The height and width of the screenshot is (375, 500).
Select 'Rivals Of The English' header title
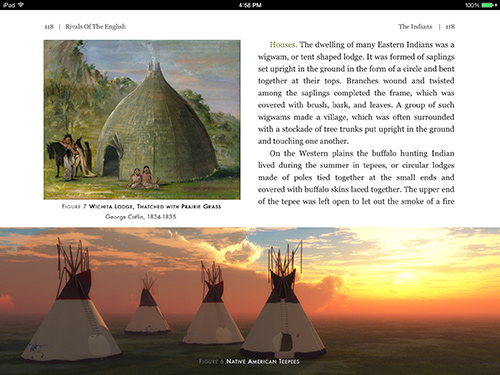click(x=95, y=27)
